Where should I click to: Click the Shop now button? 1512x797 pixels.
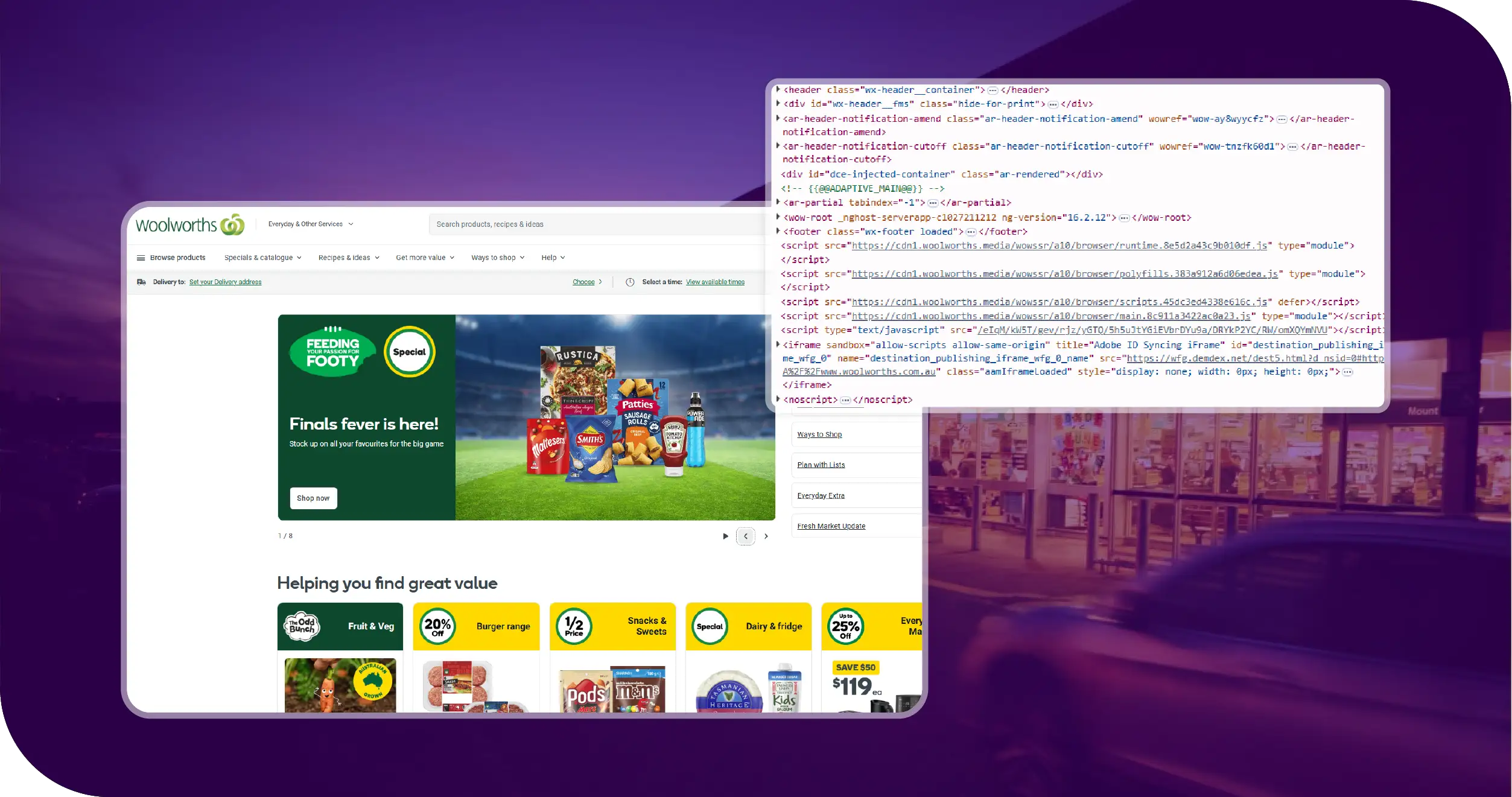point(313,498)
